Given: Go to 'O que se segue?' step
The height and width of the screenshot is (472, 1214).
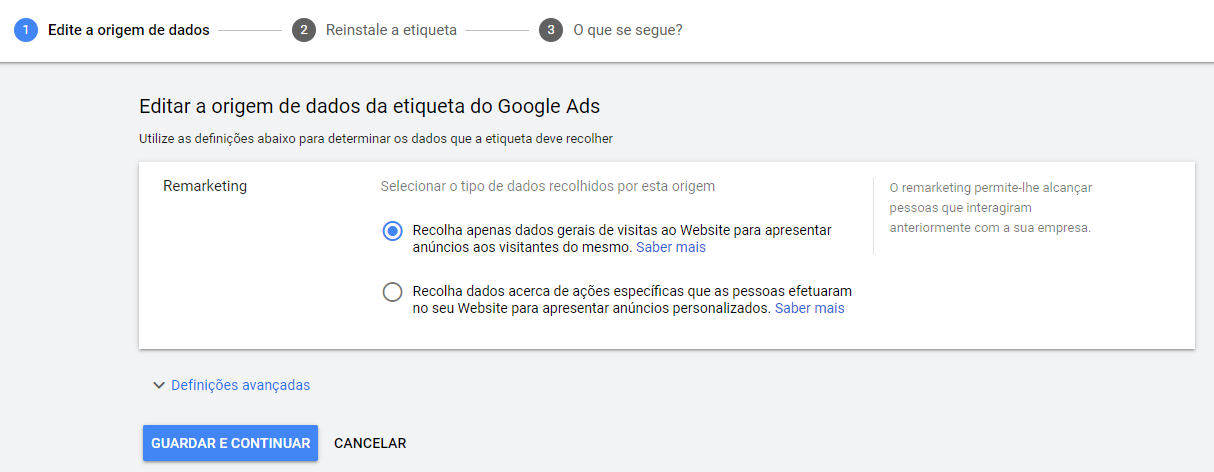Looking at the screenshot, I should tap(628, 30).
